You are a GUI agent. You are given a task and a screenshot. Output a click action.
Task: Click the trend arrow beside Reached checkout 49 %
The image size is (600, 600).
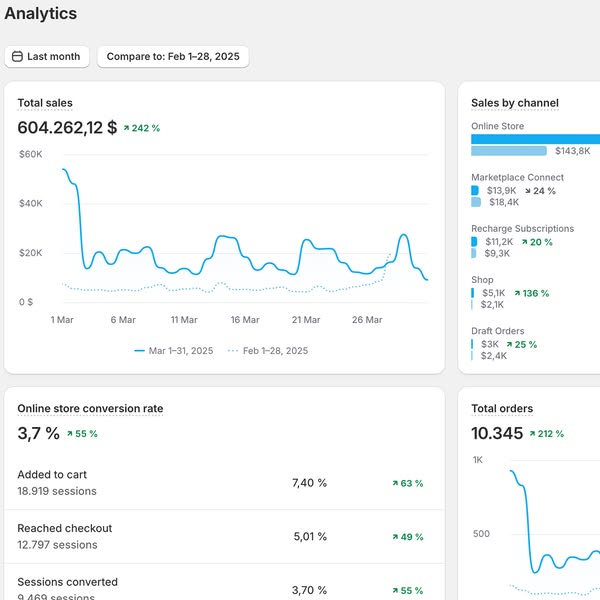coord(396,537)
